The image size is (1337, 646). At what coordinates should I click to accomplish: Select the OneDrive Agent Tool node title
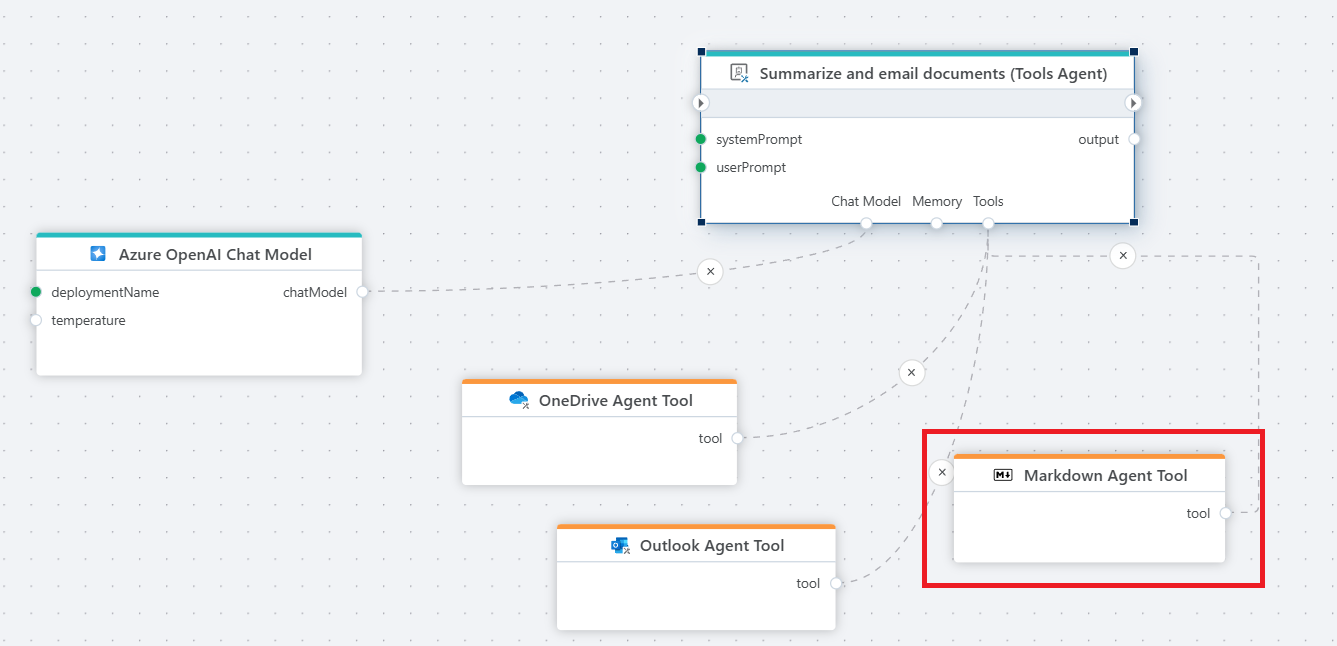pos(615,400)
